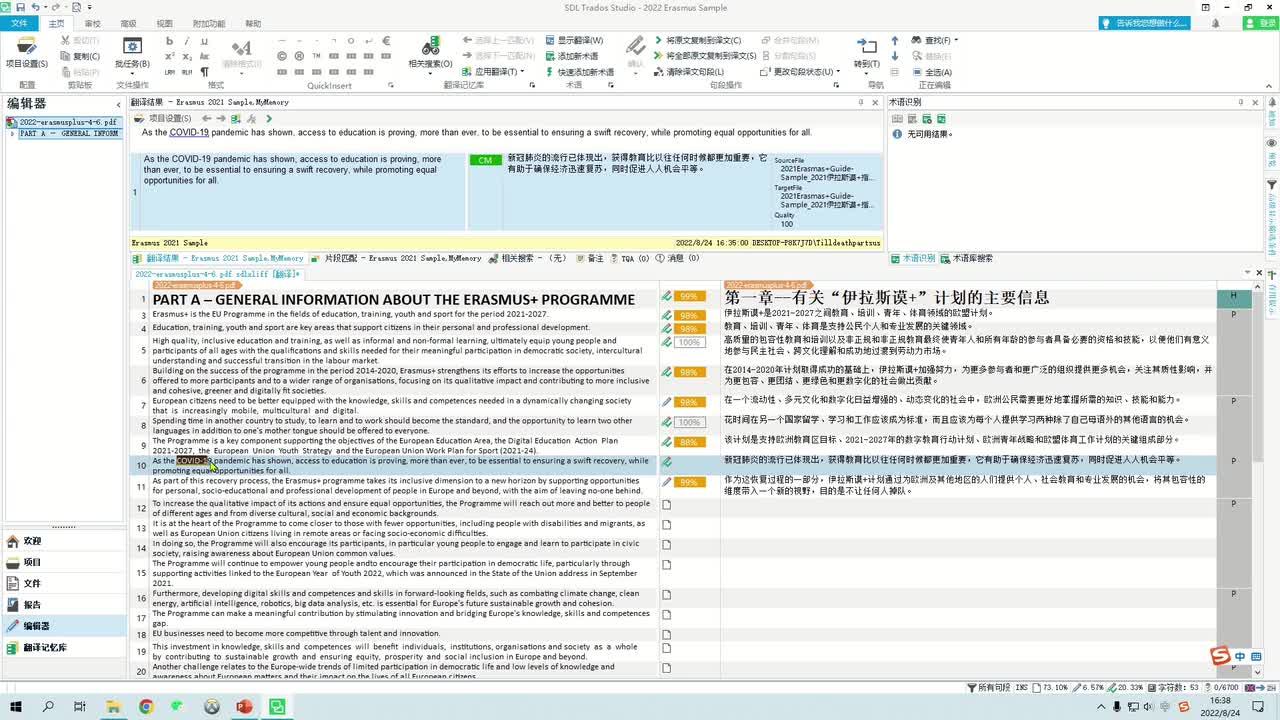Copy source to target (C)

(697, 40)
